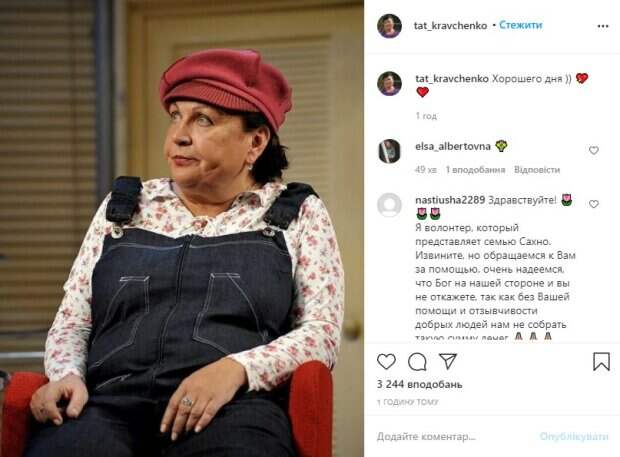Click the header profile avatar of tat_kravchenko
The image size is (620, 457).
389,26
